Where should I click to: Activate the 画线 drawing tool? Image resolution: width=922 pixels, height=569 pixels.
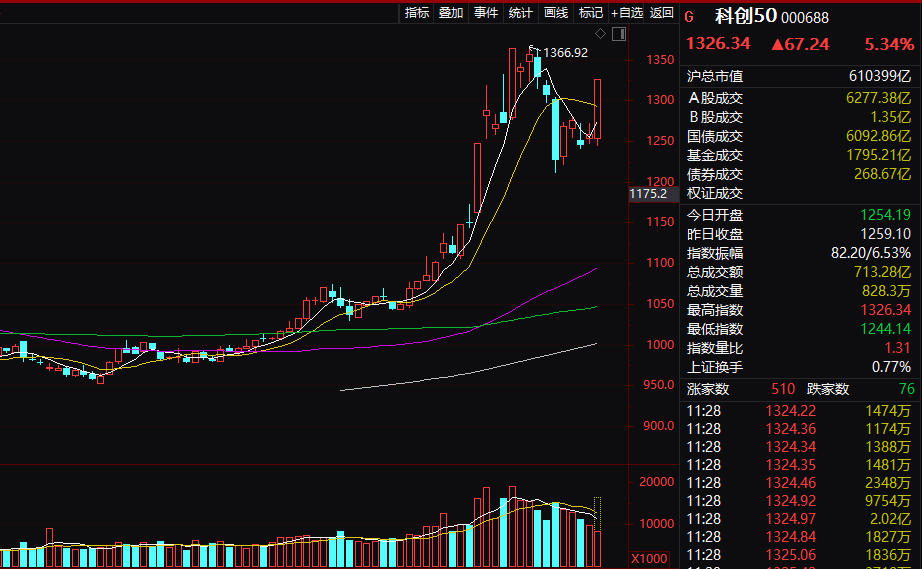click(555, 13)
